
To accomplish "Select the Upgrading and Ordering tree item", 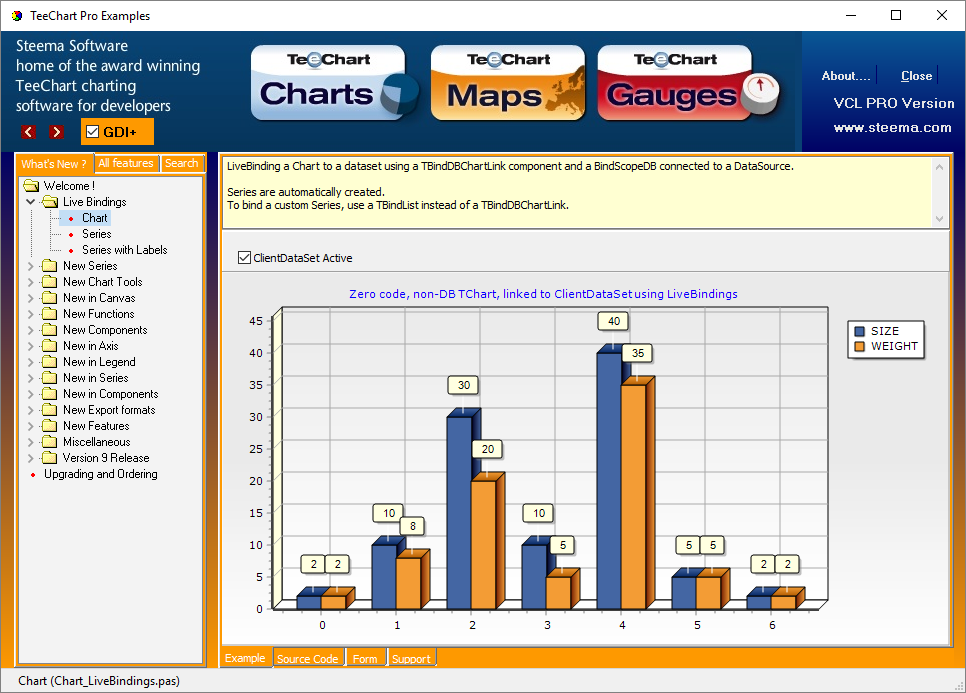I will point(100,474).
